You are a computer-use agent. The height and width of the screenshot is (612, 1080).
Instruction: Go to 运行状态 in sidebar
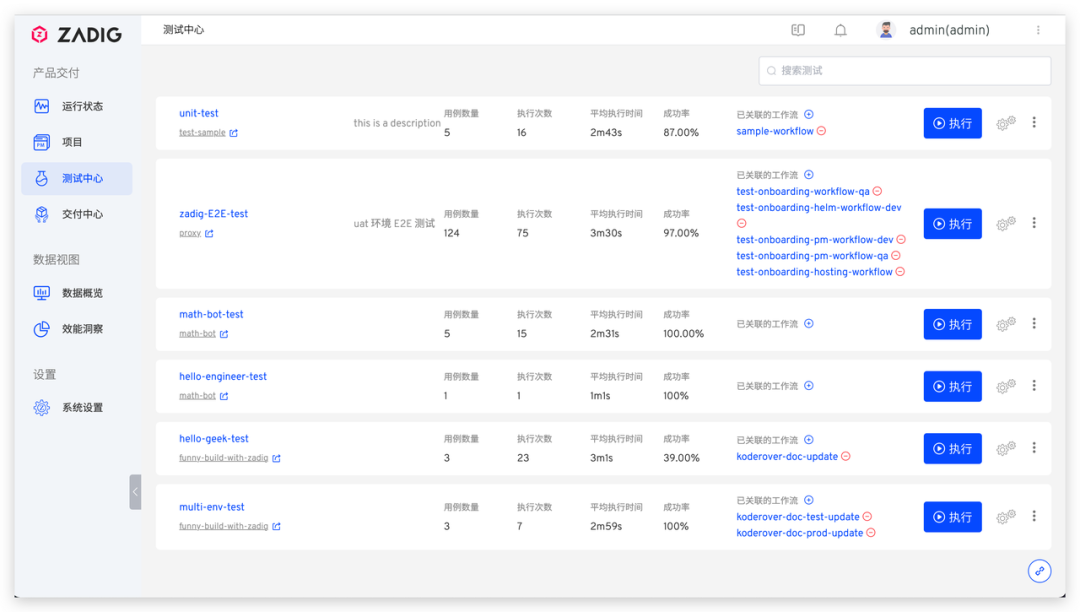pos(76,106)
